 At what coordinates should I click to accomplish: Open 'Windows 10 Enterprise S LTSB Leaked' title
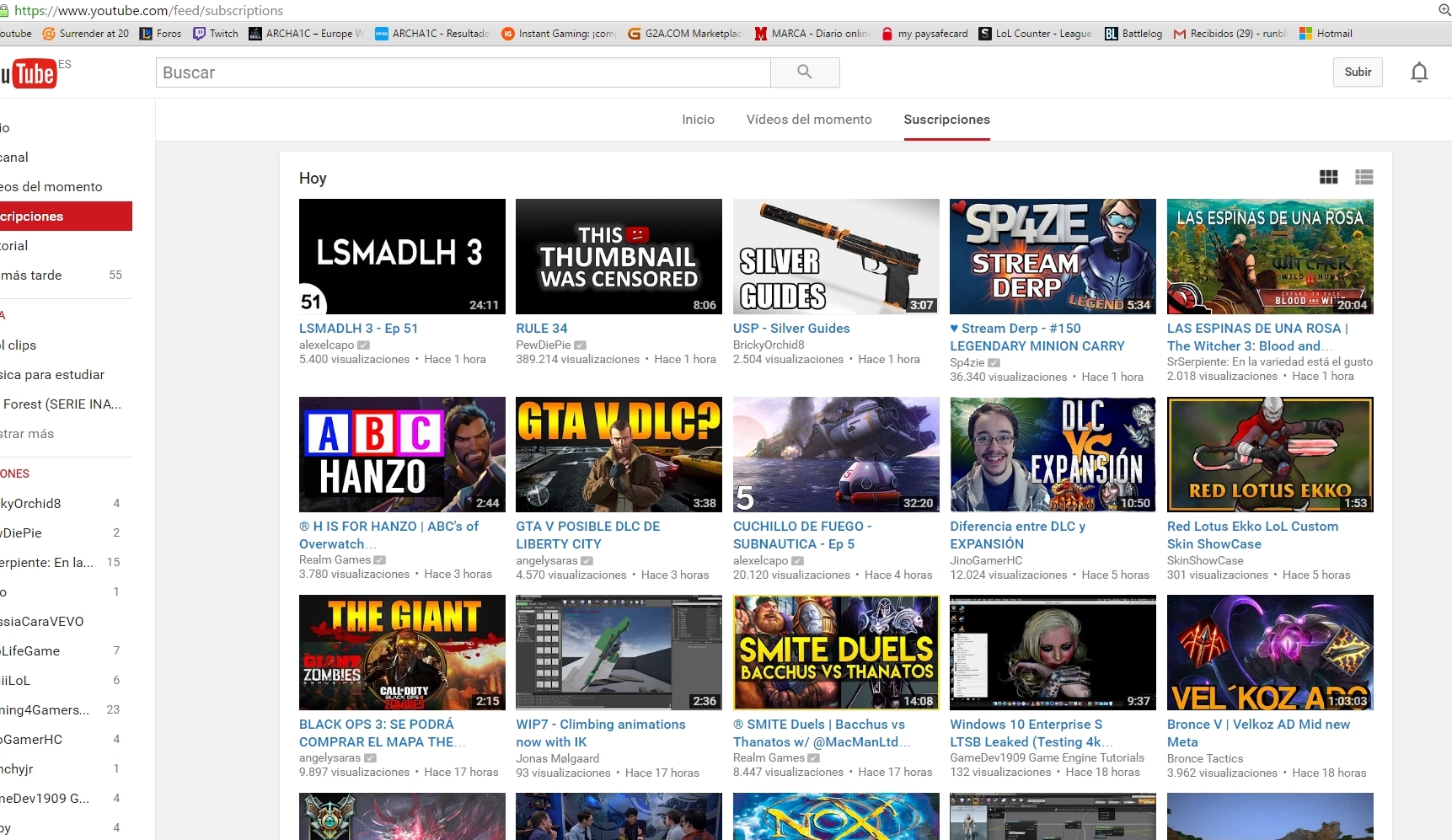[1031, 733]
